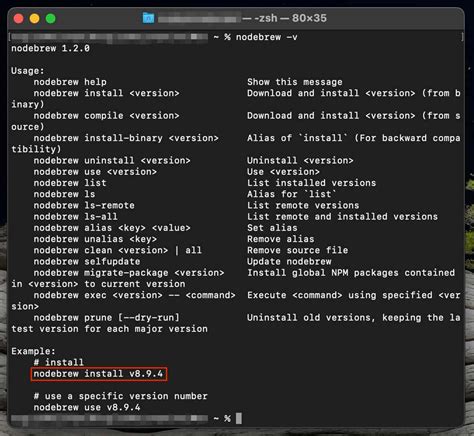474x436 pixels.
Task: Click the 'Remove alias' description
Action: (281, 239)
